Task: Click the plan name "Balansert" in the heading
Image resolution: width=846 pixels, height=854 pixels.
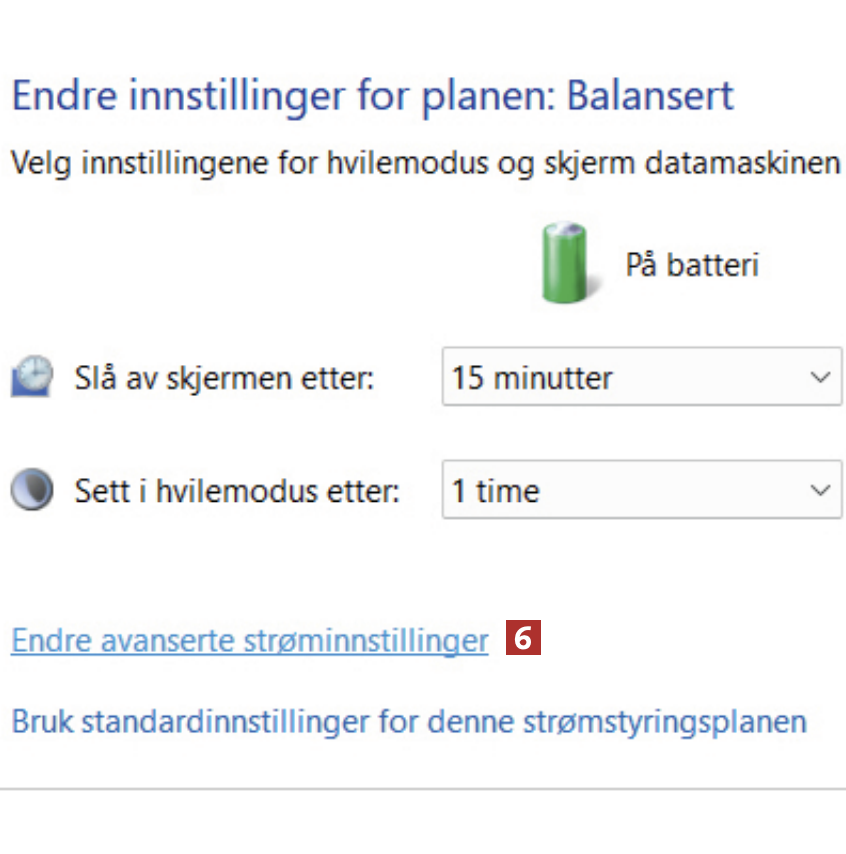Action: point(650,96)
